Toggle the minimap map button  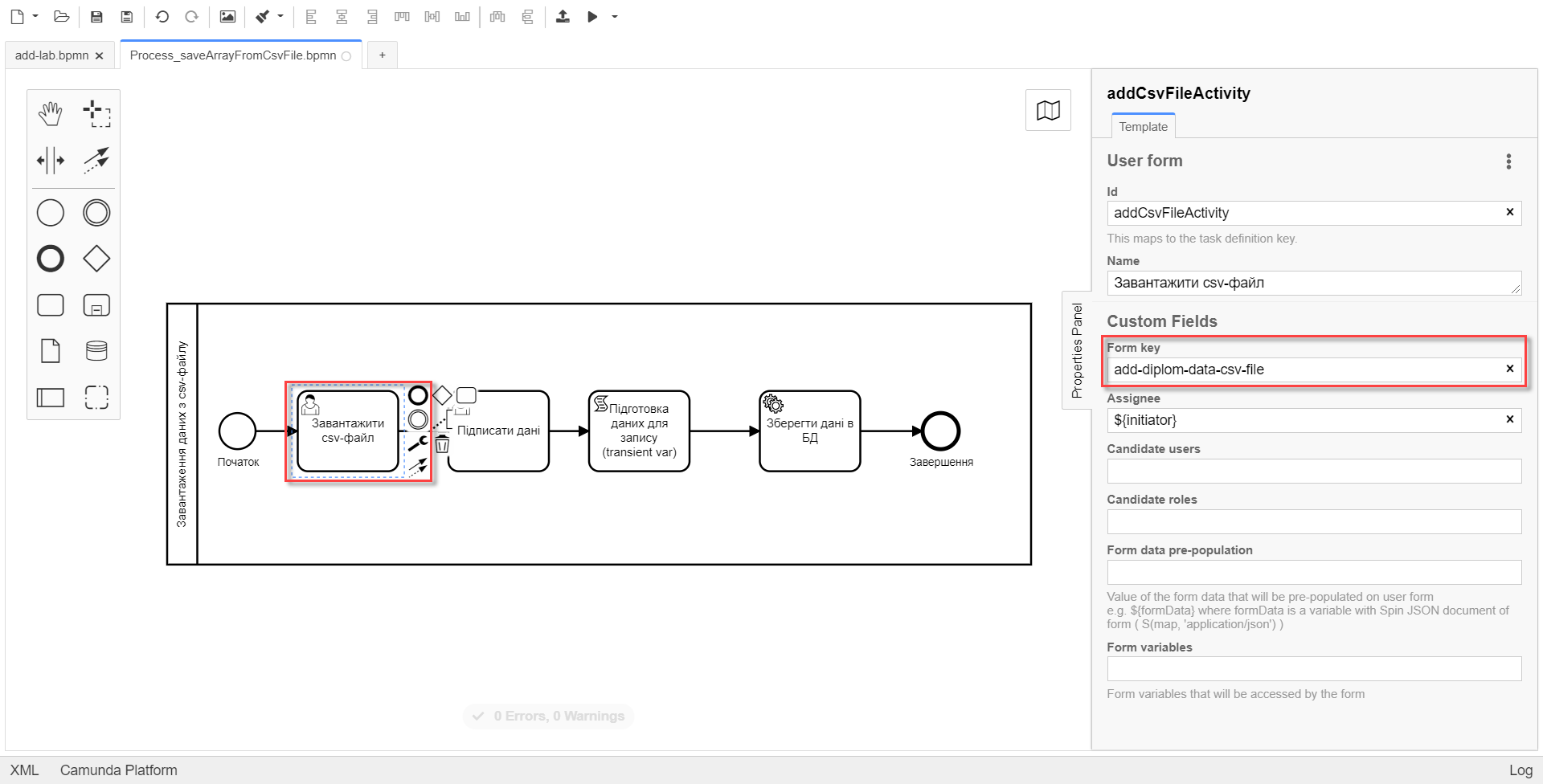(x=1048, y=110)
